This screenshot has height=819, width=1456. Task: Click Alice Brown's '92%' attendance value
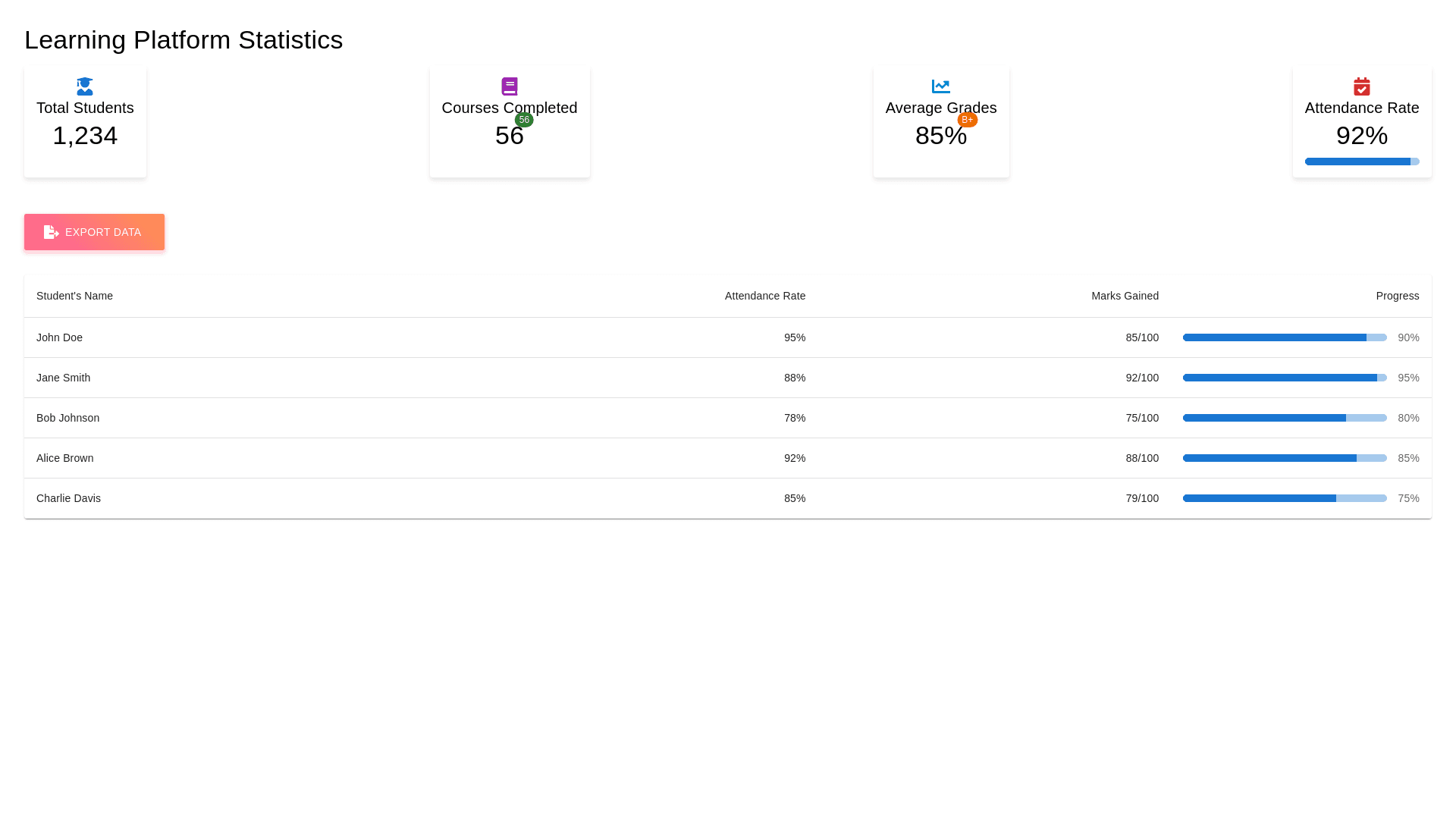[795, 458]
